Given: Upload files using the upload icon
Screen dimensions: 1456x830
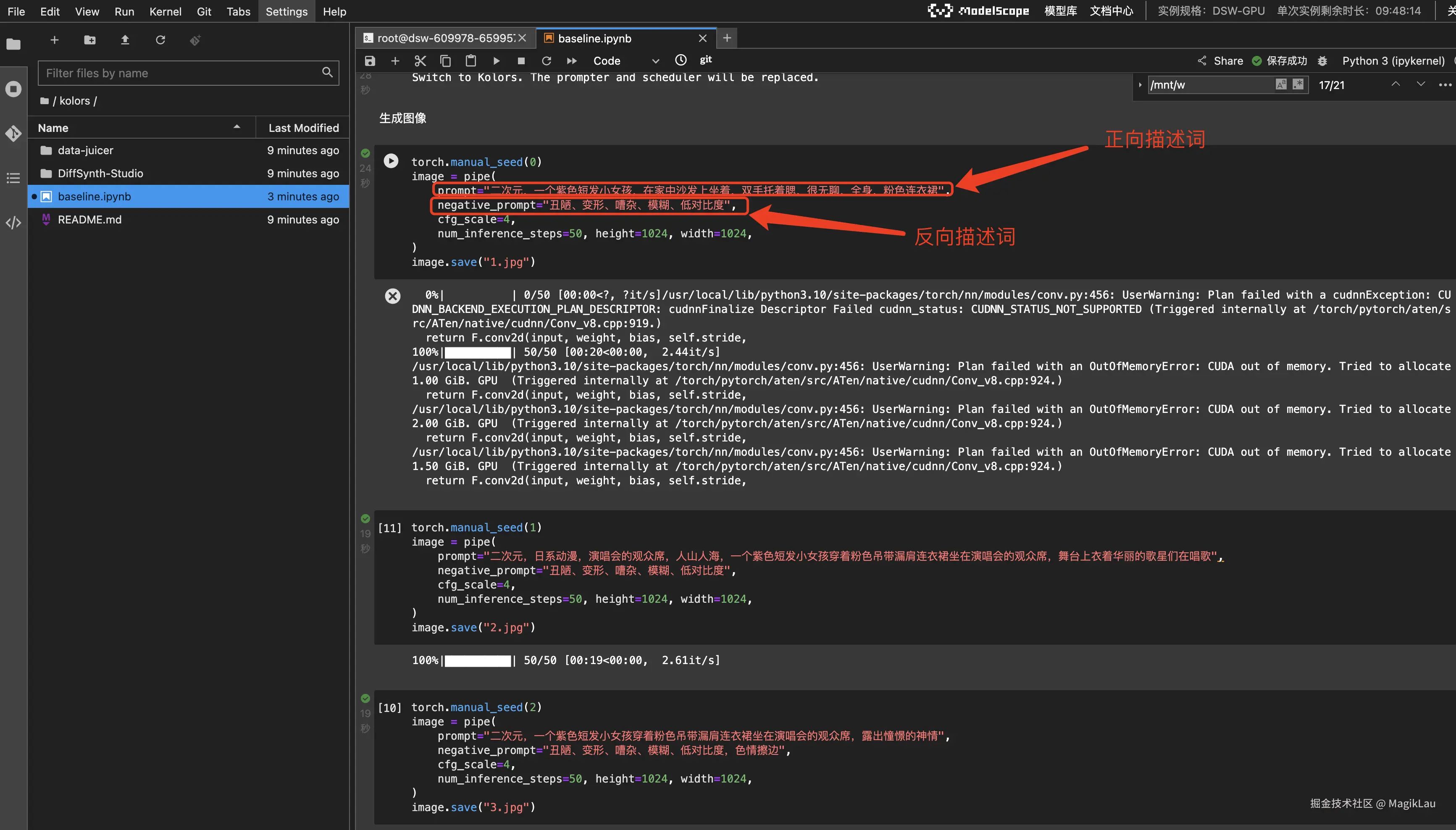Looking at the screenshot, I should [125, 40].
